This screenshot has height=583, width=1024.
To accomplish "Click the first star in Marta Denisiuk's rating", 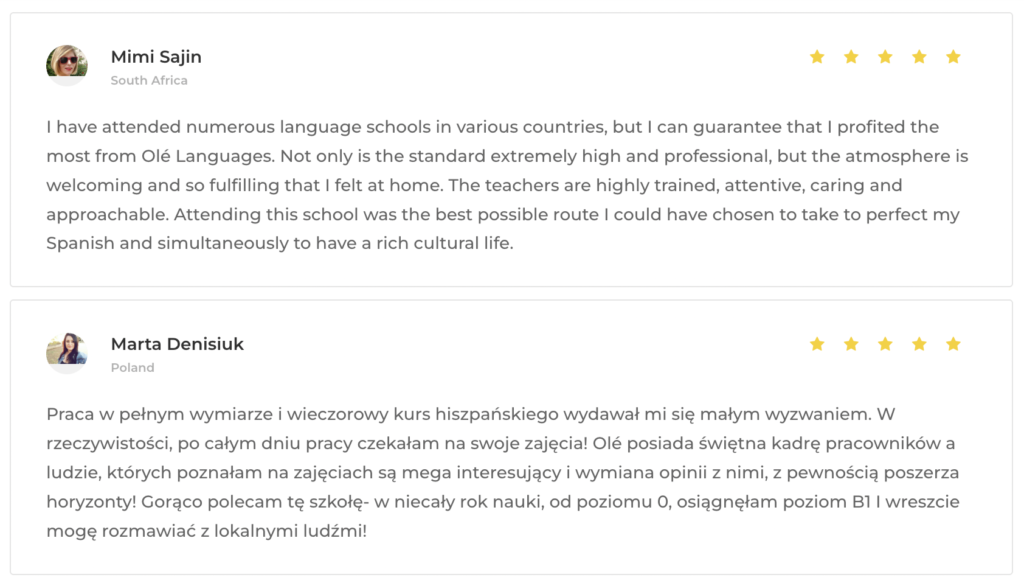I will 817,344.
